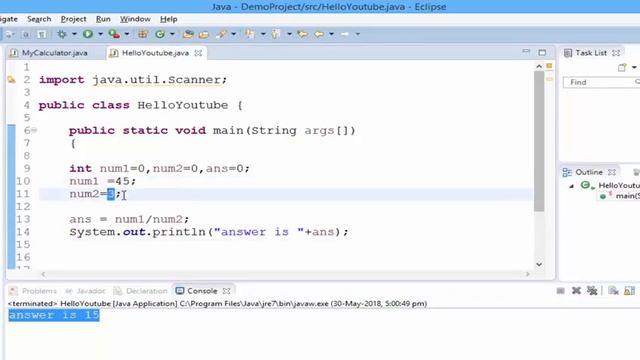Image resolution: width=640 pixels, height=360 pixels.
Task: Click the Back navigation arrow icon
Action: click(319, 34)
